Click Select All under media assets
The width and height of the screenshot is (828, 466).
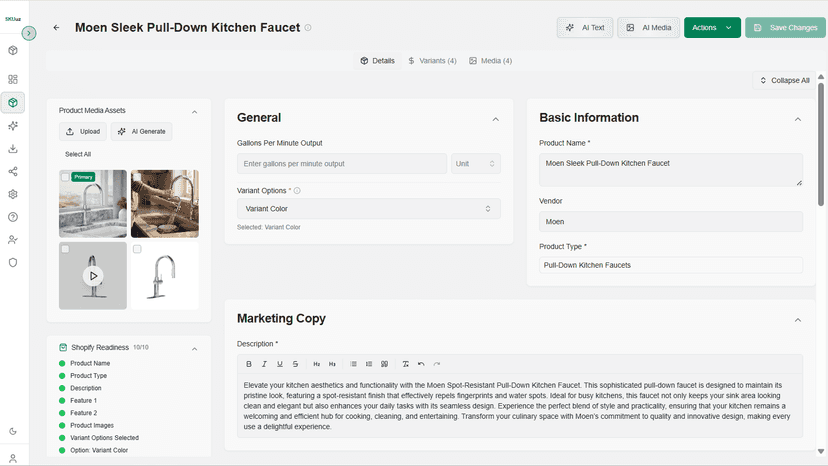tap(78, 154)
